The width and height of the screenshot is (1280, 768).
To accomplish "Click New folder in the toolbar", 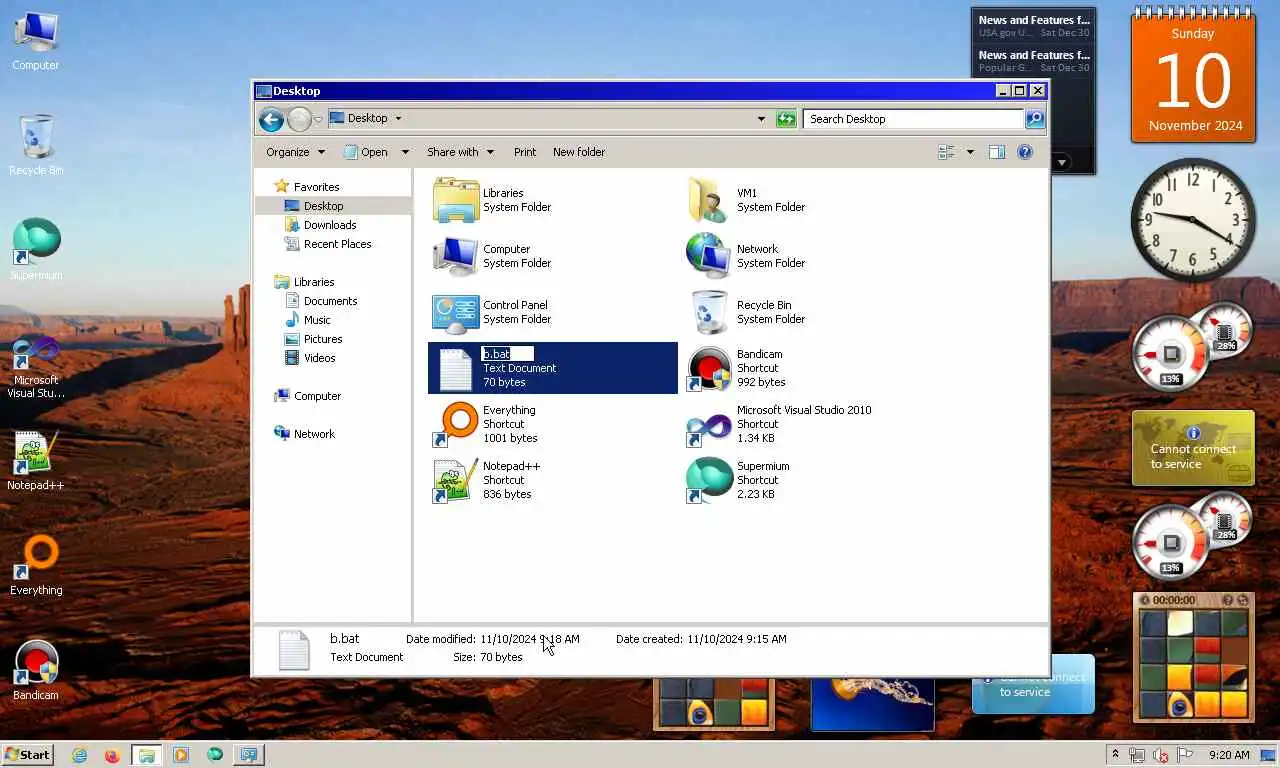I will (x=579, y=152).
